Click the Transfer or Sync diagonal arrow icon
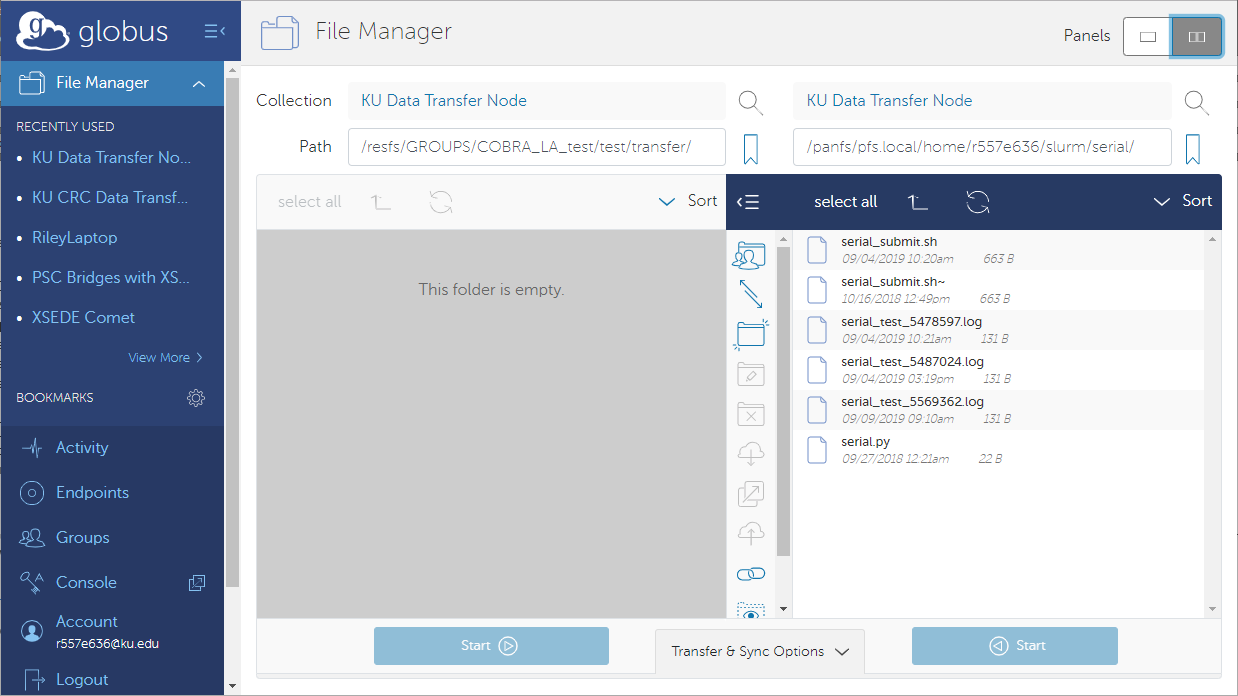 (750, 294)
